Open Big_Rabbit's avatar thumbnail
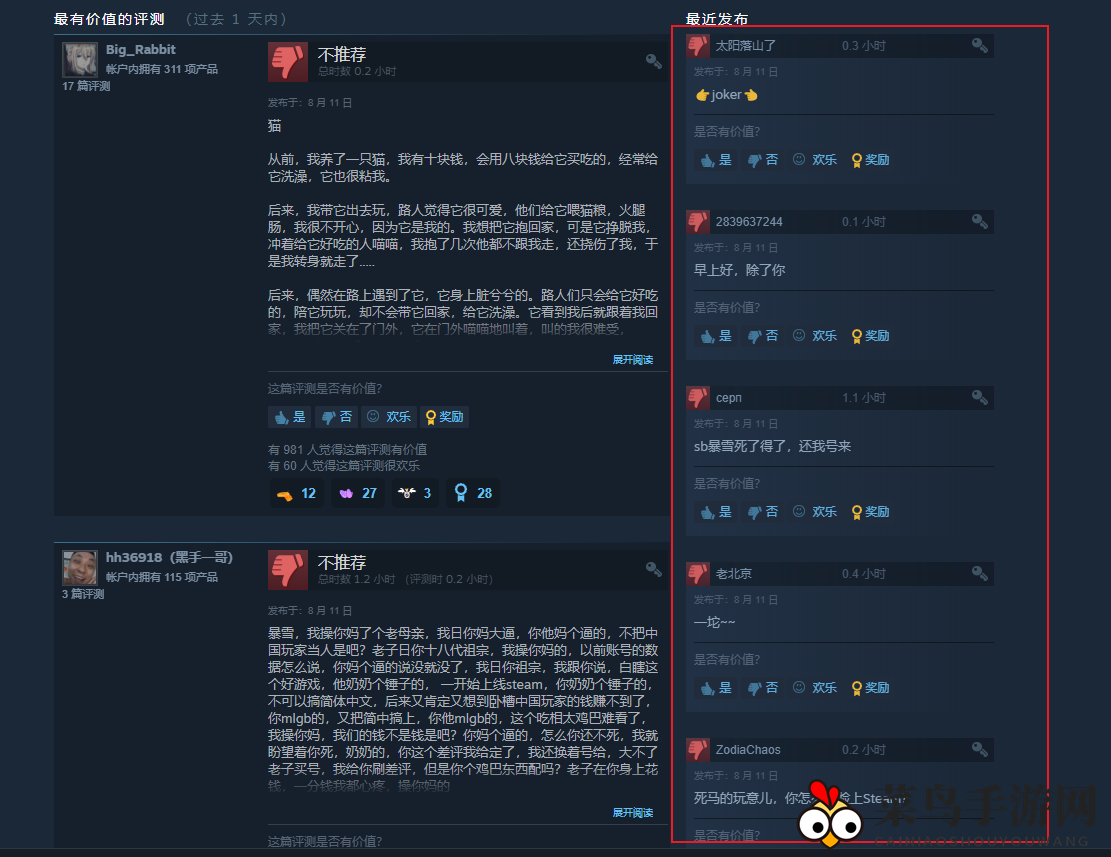 coord(79,59)
